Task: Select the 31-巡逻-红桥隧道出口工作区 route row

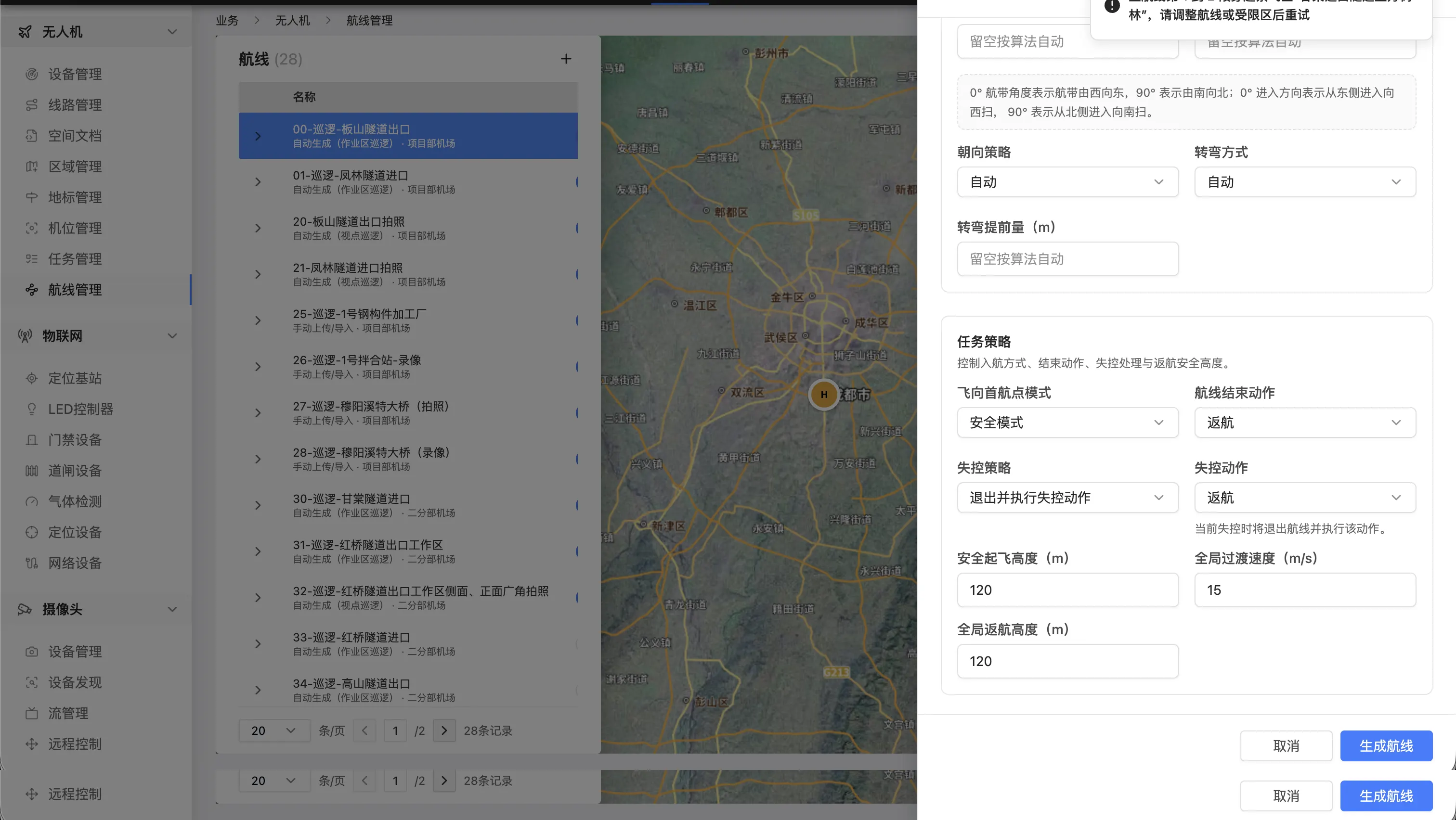Action: pos(408,551)
